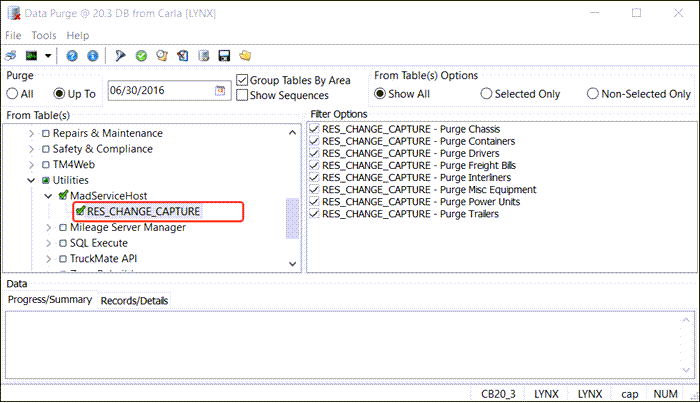Collapse the Utilities tree node
The height and width of the screenshot is (403, 700).
[x=32, y=179]
